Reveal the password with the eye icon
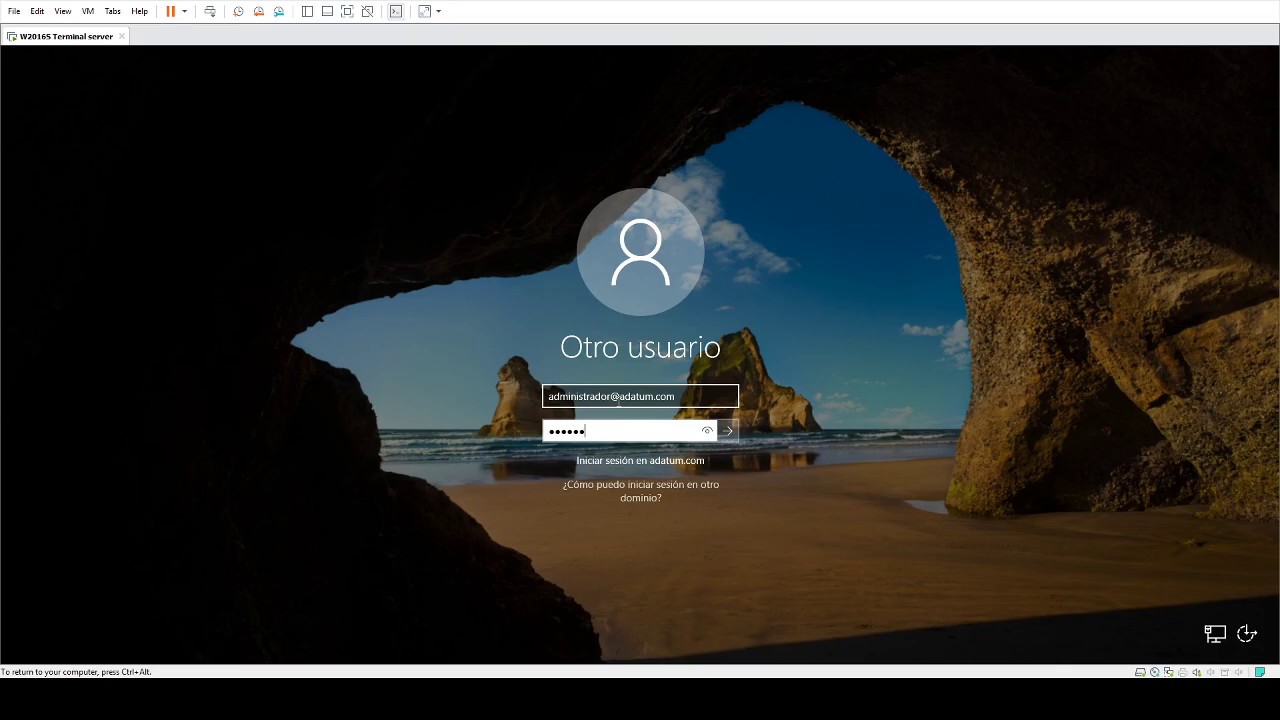Viewport: 1280px width, 720px height. 707,431
